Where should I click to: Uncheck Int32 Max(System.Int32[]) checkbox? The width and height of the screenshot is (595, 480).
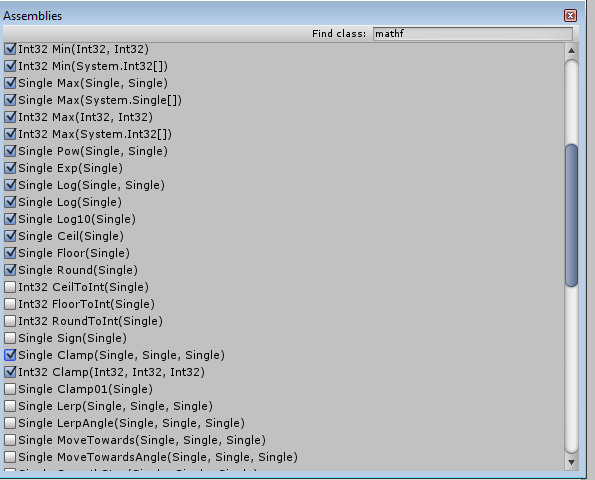click(10, 134)
